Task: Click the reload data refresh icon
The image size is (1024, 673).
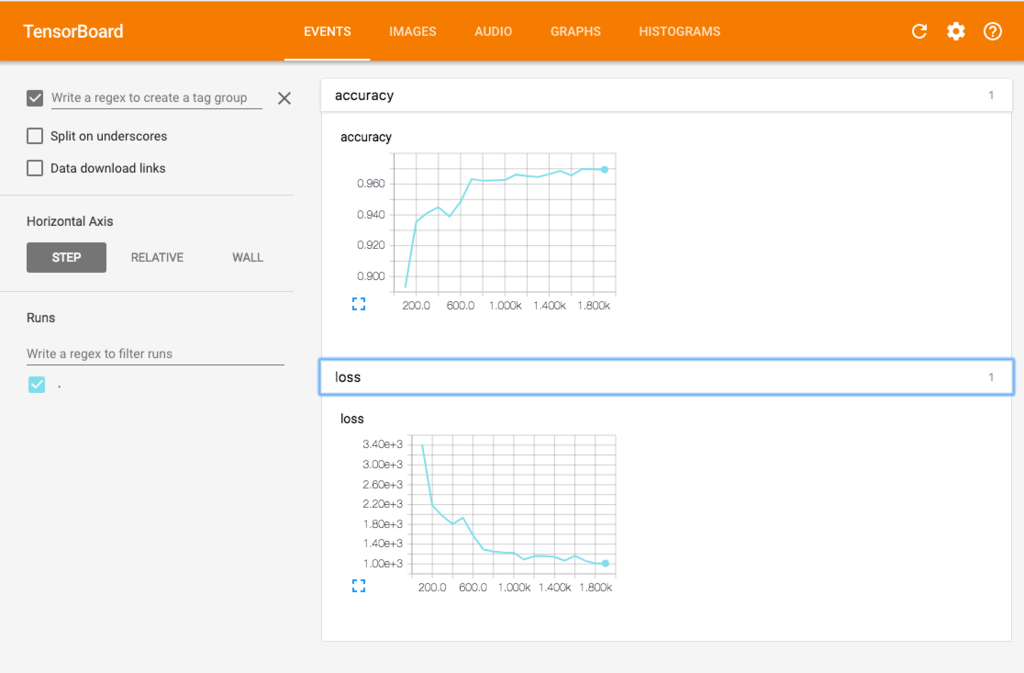Action: click(x=920, y=31)
